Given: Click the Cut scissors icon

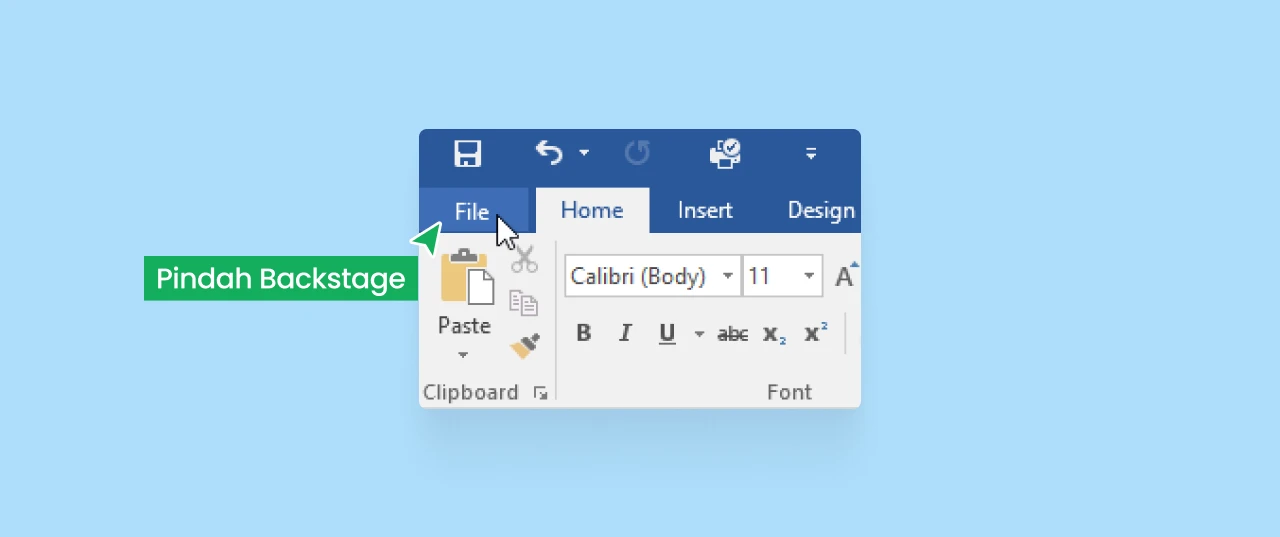Looking at the screenshot, I should click(524, 259).
